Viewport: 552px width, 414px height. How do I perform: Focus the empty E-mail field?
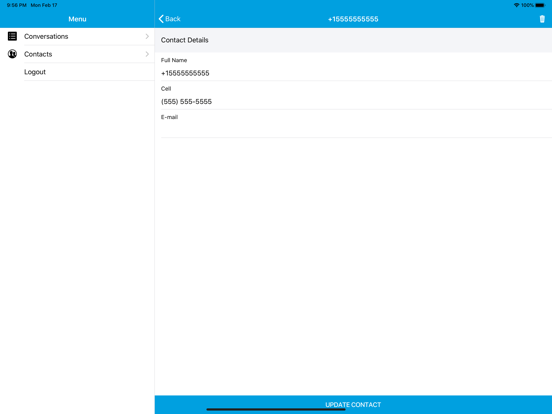click(x=356, y=130)
